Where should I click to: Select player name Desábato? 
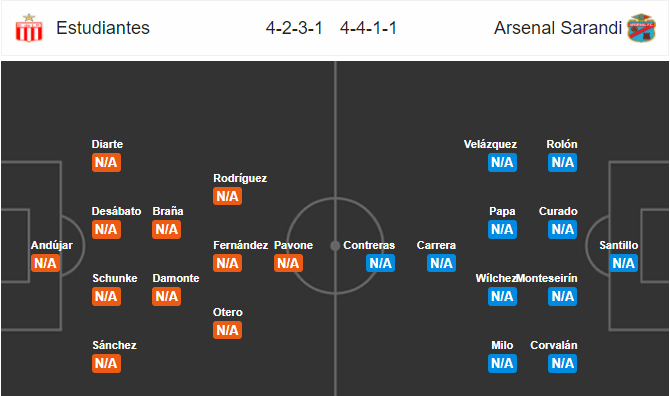click(x=116, y=211)
